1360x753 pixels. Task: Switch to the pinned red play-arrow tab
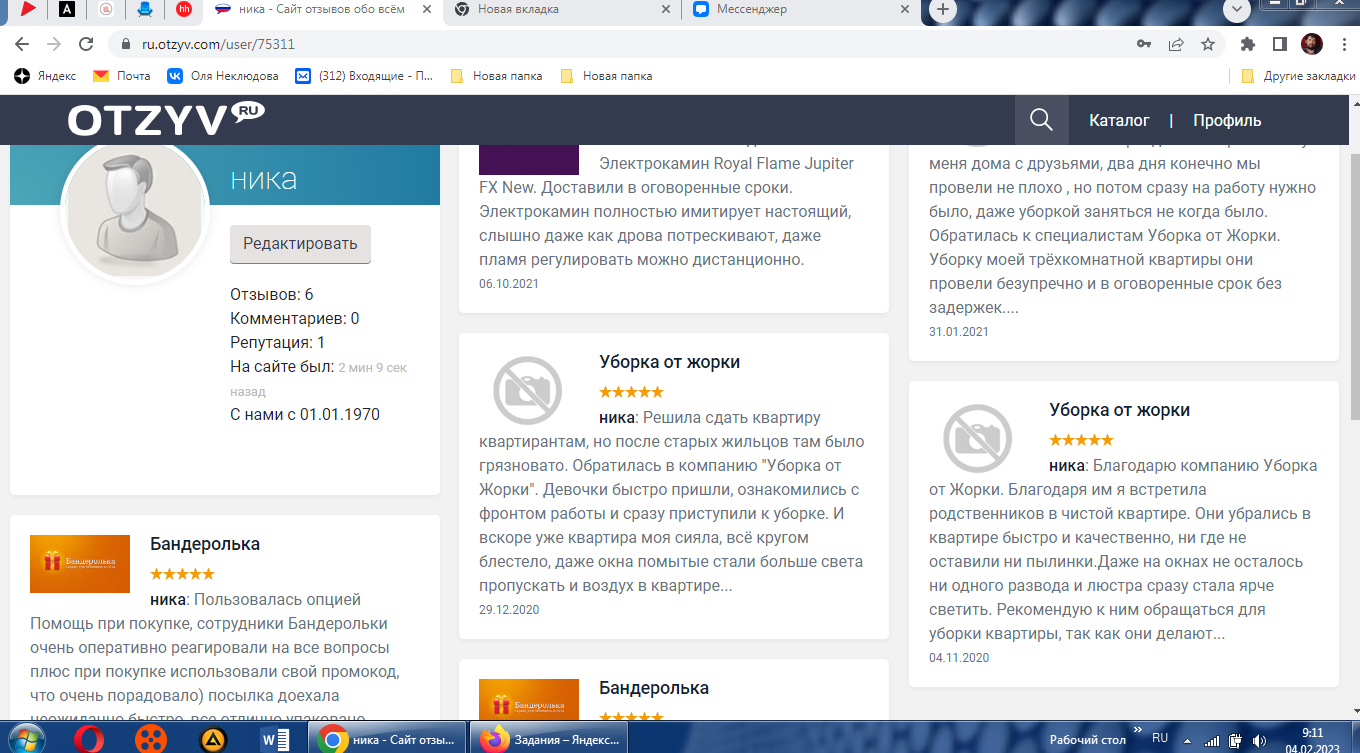(29, 9)
